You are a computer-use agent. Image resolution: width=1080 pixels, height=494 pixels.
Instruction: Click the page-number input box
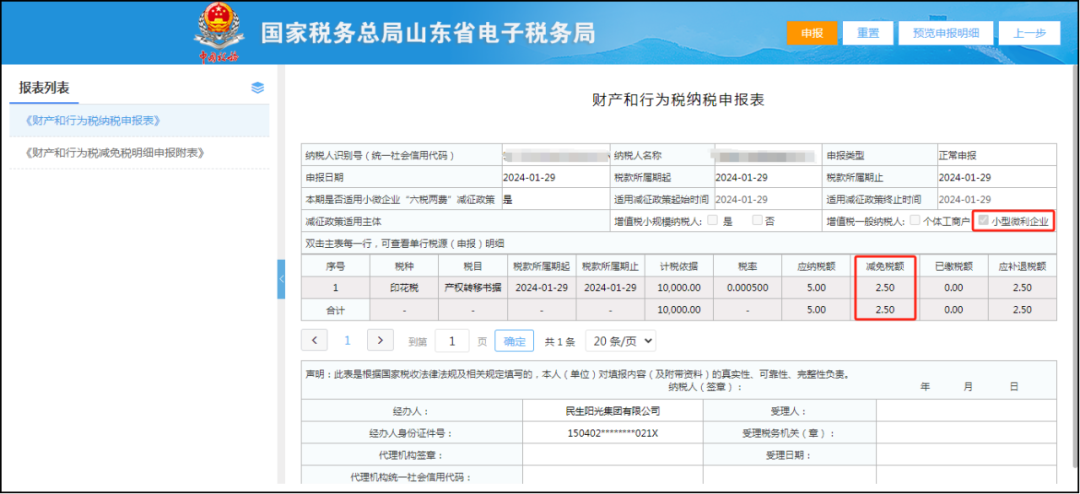452,340
